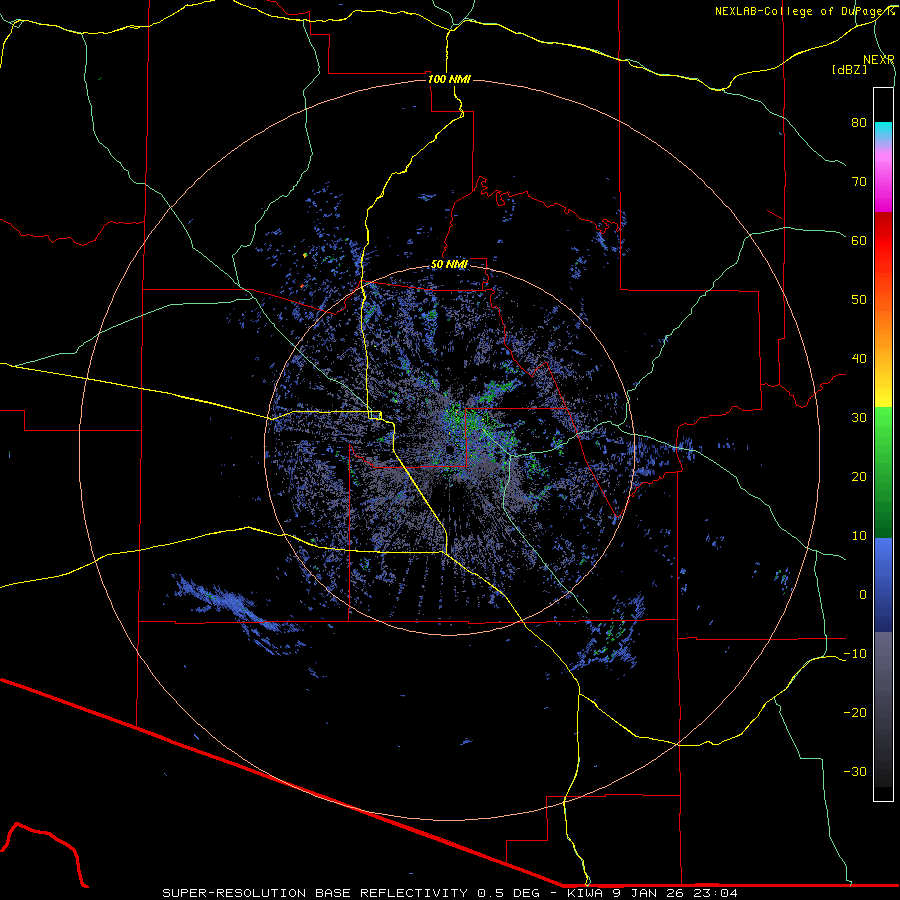Image resolution: width=900 pixels, height=900 pixels.
Task: Click the 30 value on dBZ scale
Action: [x=859, y=417]
